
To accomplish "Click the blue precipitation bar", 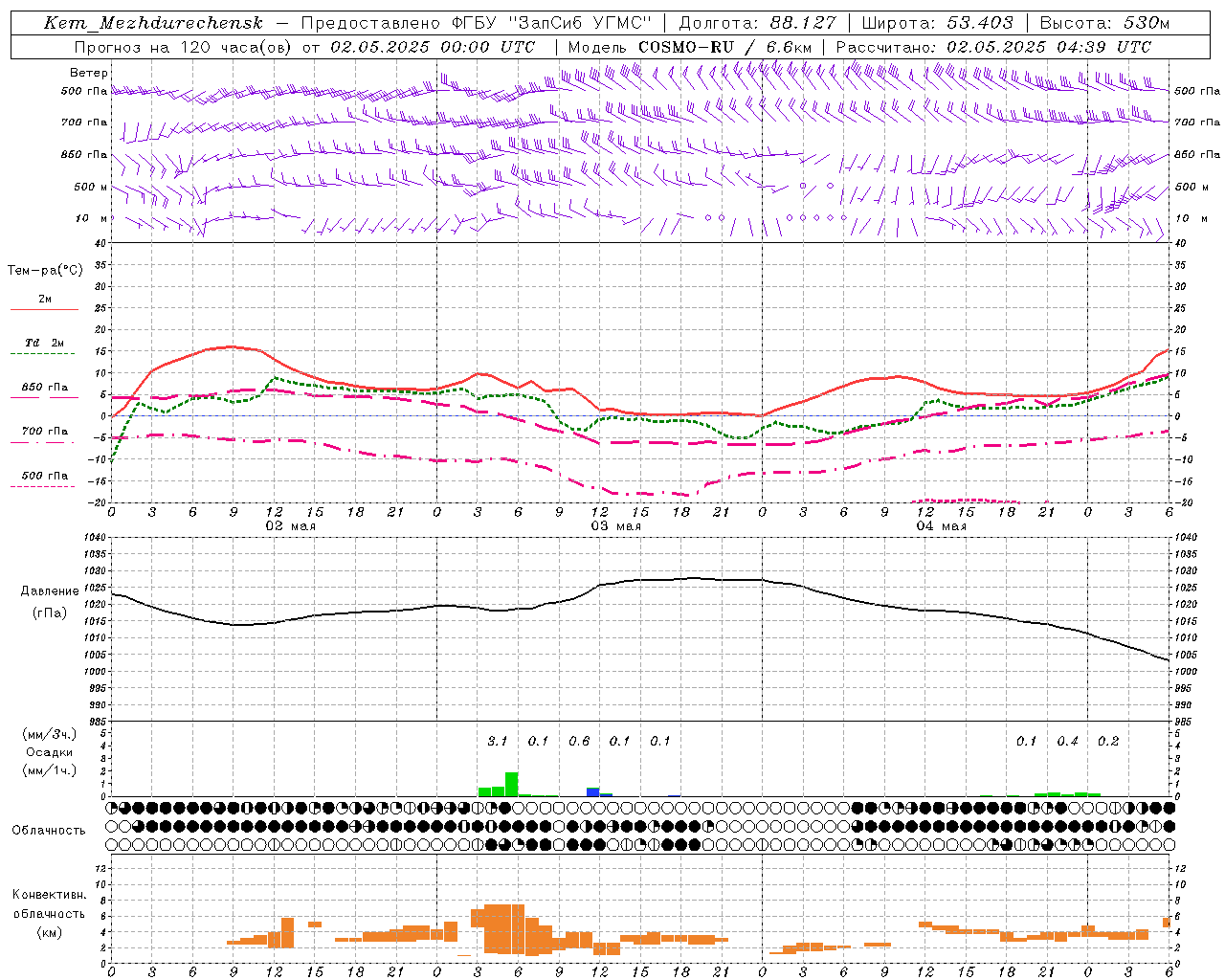I will coord(593,792).
